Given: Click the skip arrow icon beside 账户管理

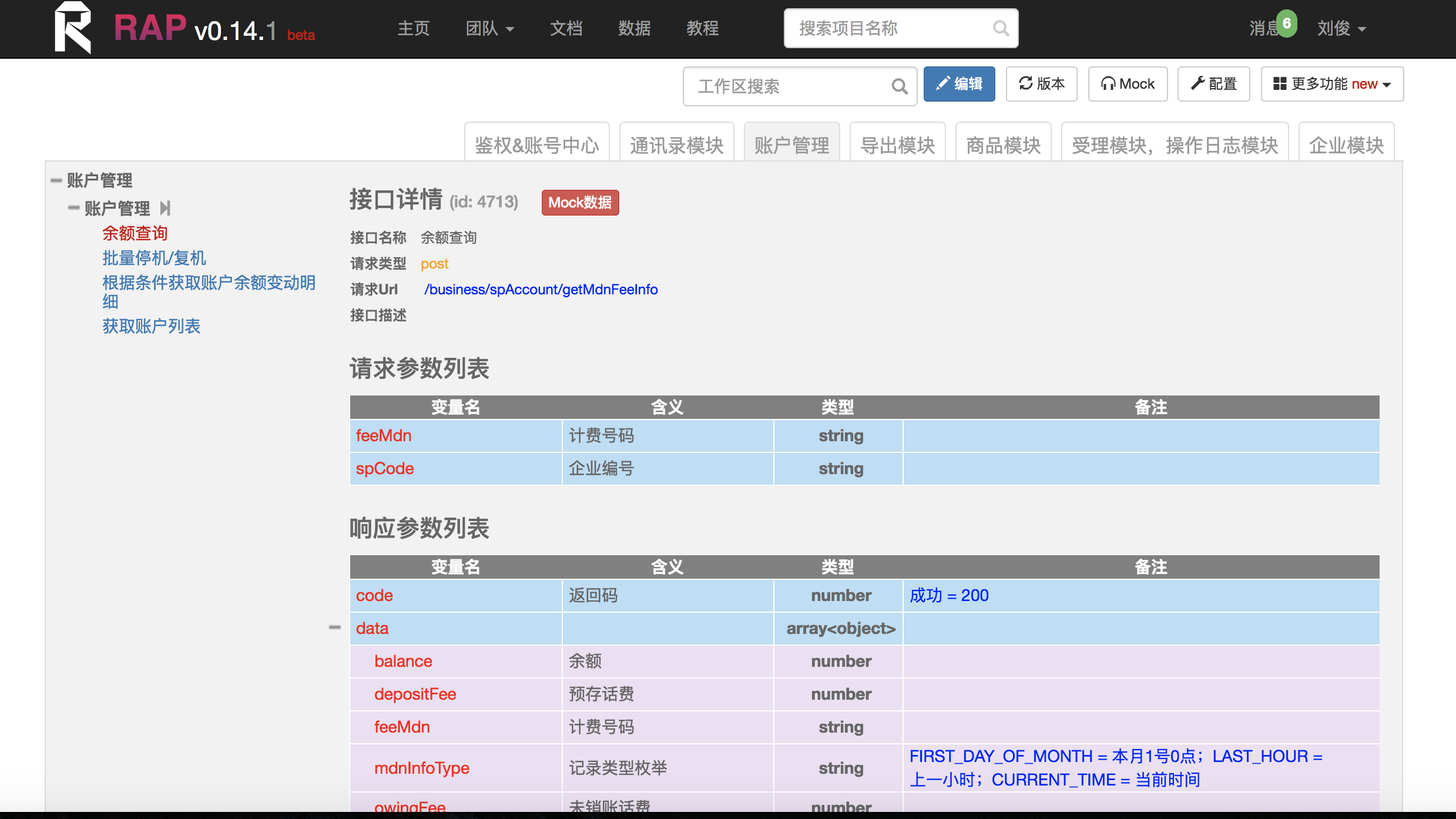Looking at the screenshot, I should click(165, 208).
